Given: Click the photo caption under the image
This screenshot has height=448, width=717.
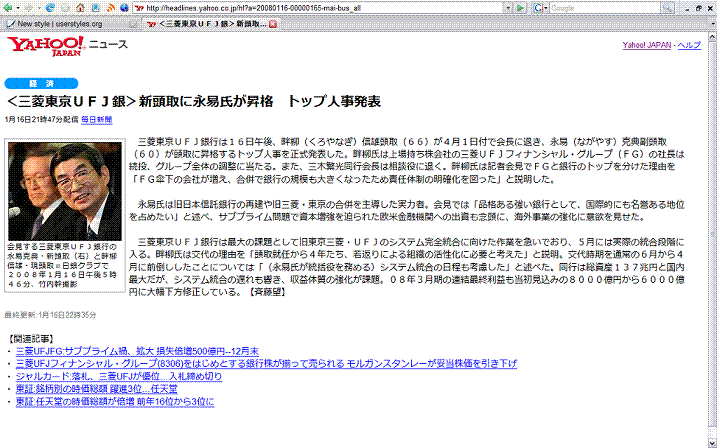Looking at the screenshot, I should pyautogui.click(x=63, y=265).
